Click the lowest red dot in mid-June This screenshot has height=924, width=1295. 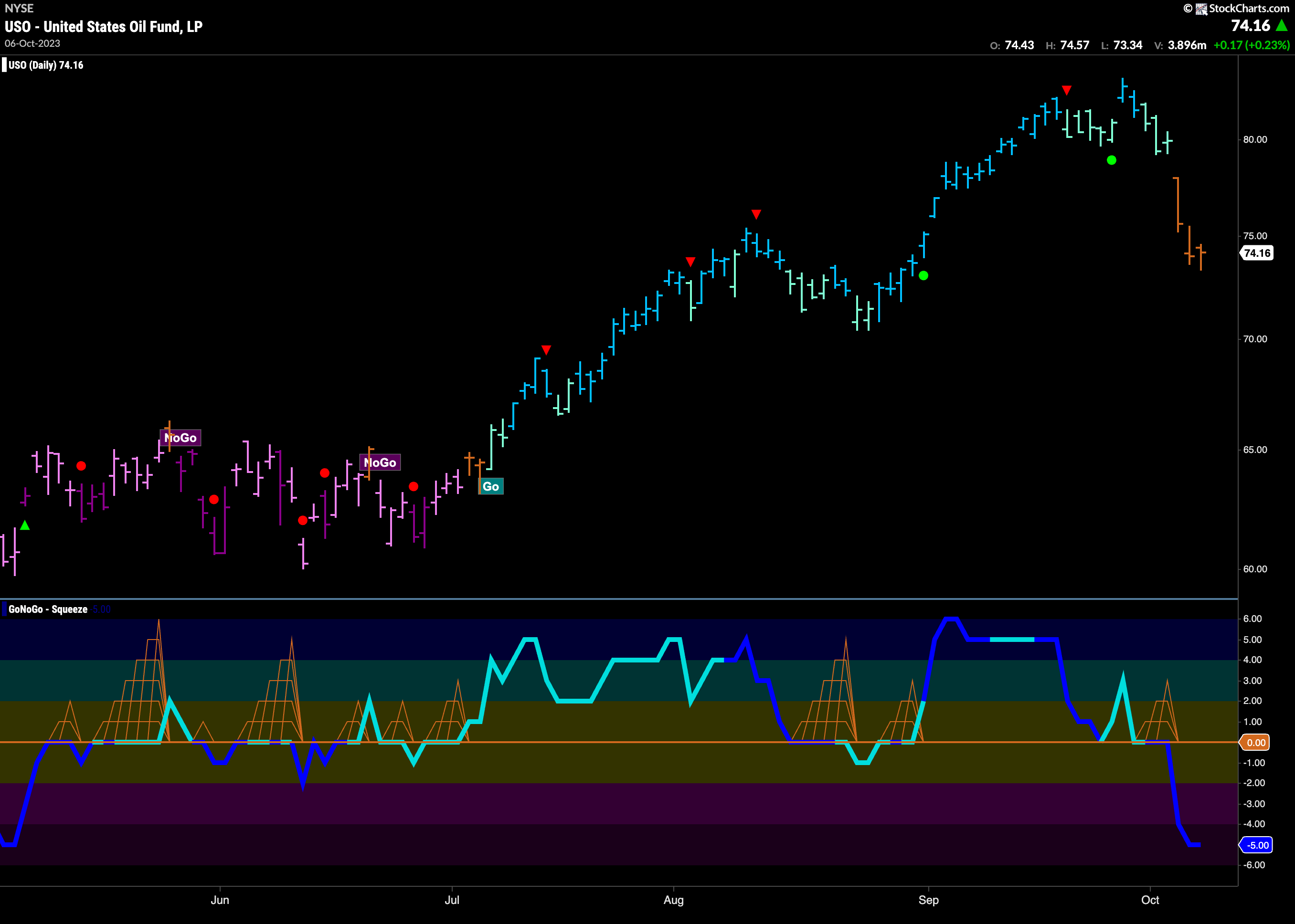pos(303,520)
